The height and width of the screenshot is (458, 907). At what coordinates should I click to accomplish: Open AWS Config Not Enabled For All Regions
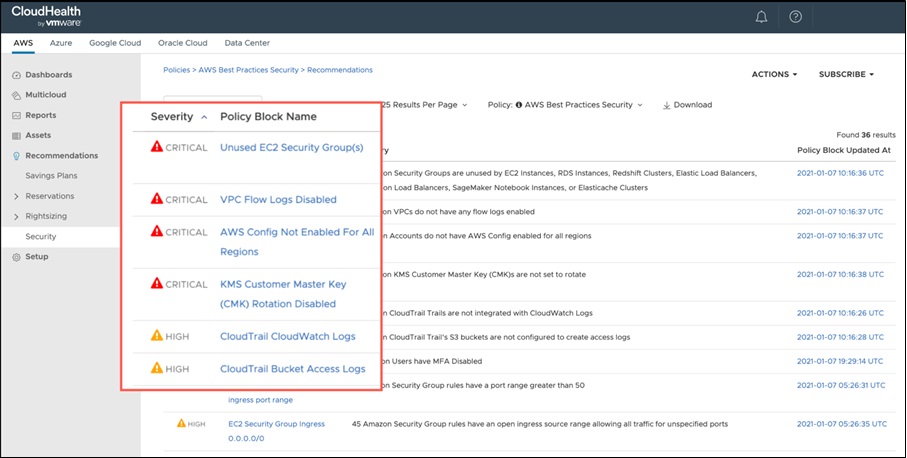pyautogui.click(x=297, y=242)
